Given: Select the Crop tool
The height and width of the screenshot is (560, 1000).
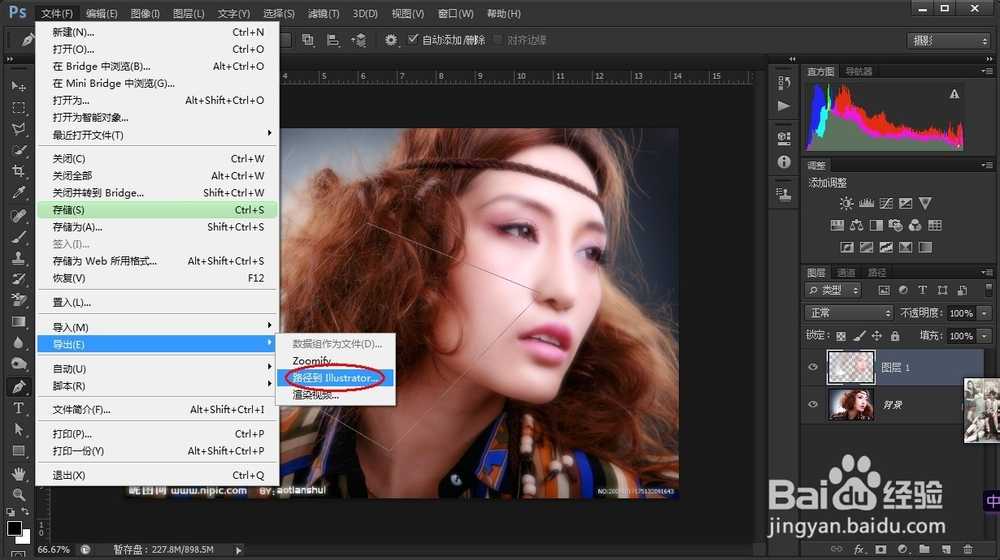Looking at the screenshot, I should point(18,171).
